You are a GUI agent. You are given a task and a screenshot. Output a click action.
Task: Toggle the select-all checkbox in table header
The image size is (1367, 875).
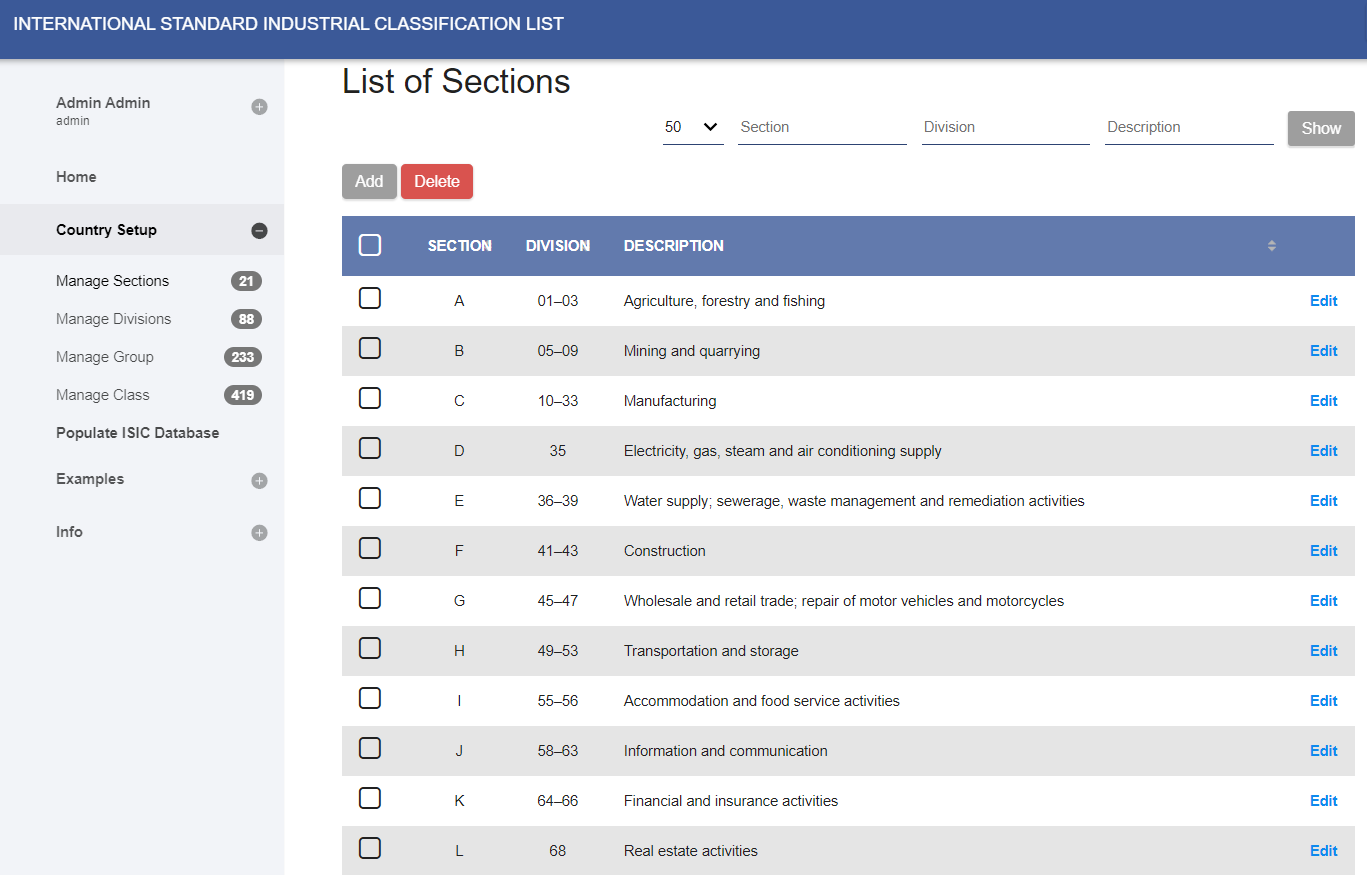370,245
